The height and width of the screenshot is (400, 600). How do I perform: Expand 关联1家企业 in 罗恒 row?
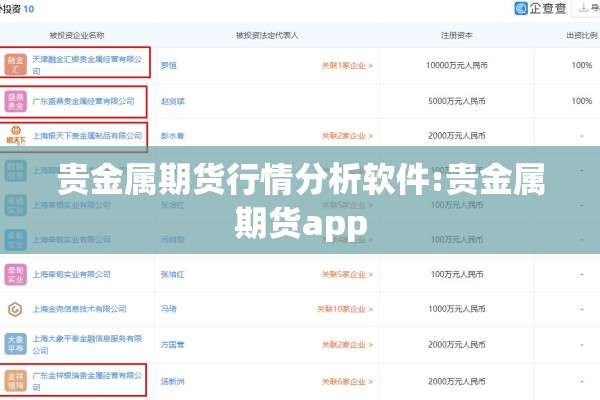point(347,65)
